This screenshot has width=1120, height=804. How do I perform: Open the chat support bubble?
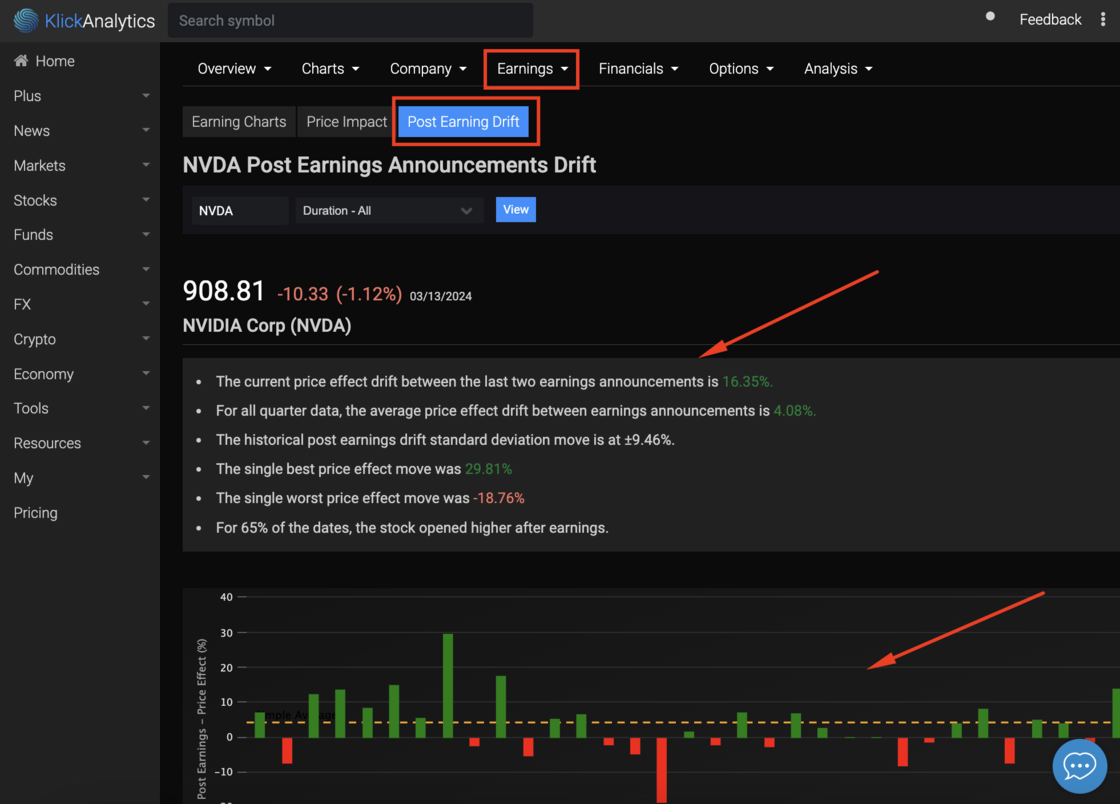pyautogui.click(x=1079, y=766)
